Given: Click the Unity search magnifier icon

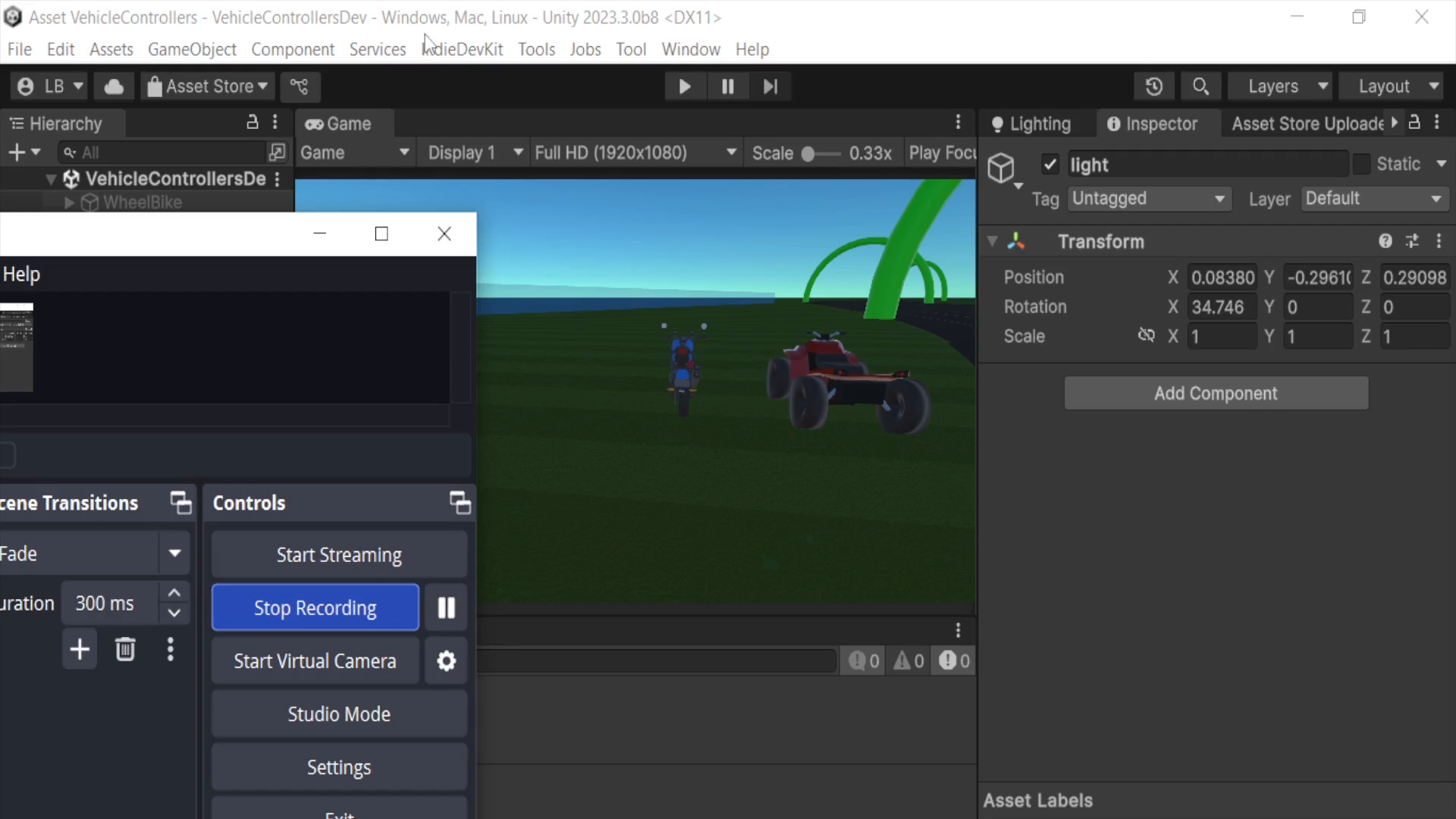Looking at the screenshot, I should [1200, 86].
